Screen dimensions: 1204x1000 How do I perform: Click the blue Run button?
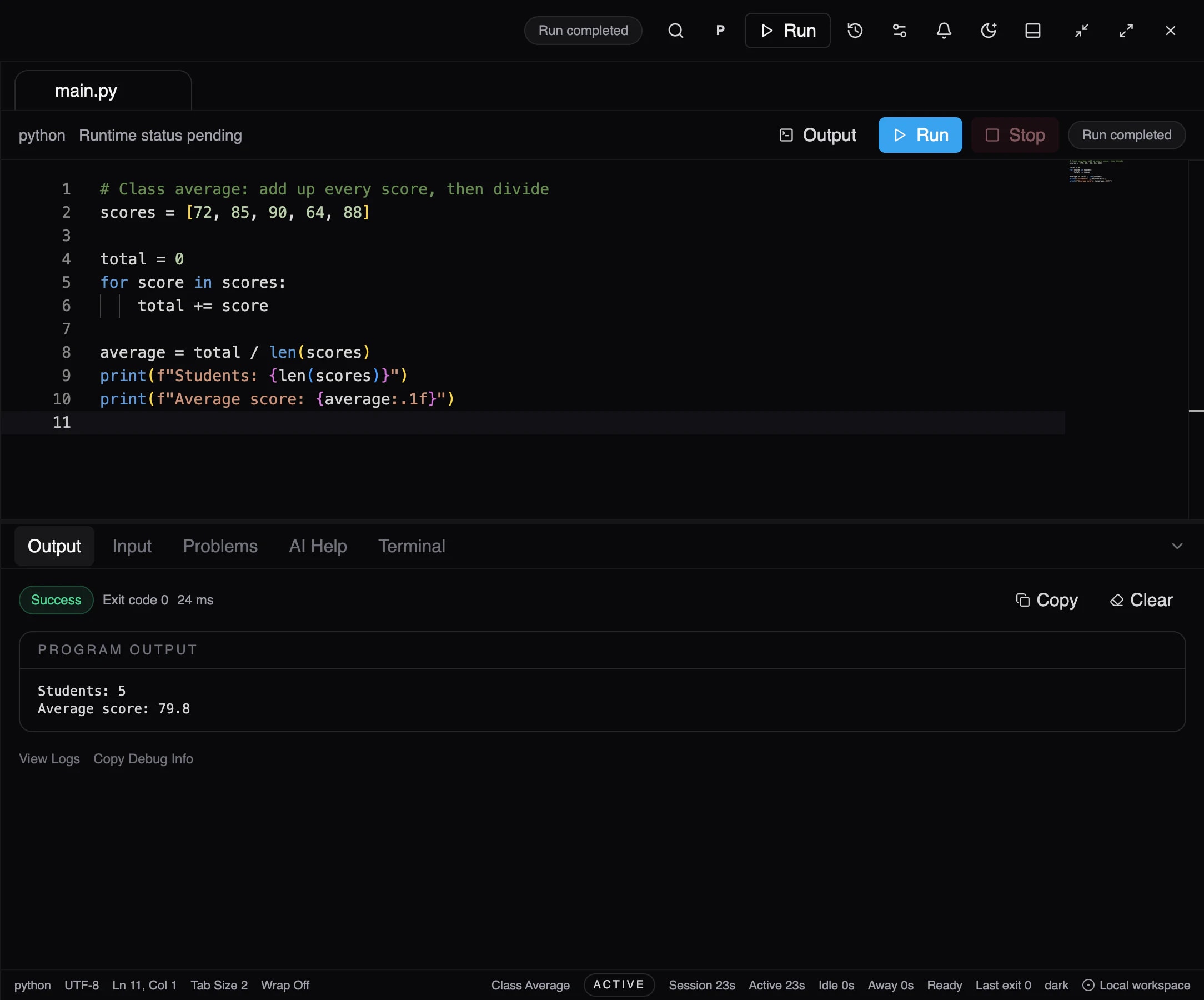[x=920, y=135]
